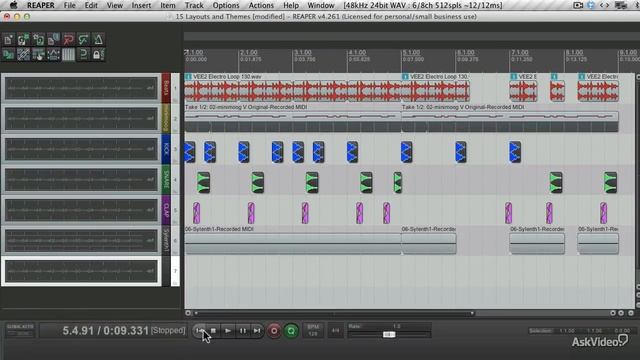Click the Stop transport button

coord(213,331)
